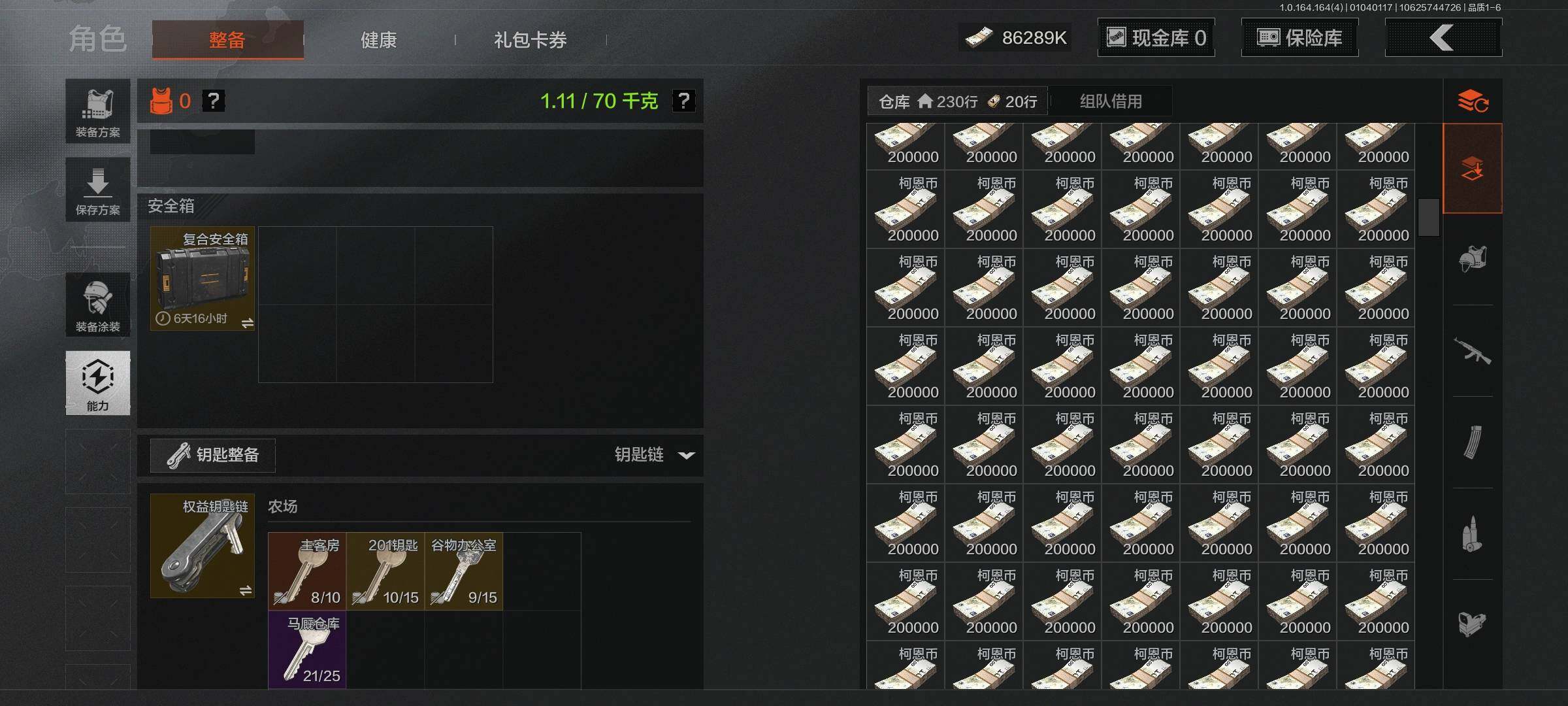Image resolution: width=1568 pixels, height=706 pixels.
Task: Select the 能力 ability icon
Action: pyautogui.click(x=98, y=383)
